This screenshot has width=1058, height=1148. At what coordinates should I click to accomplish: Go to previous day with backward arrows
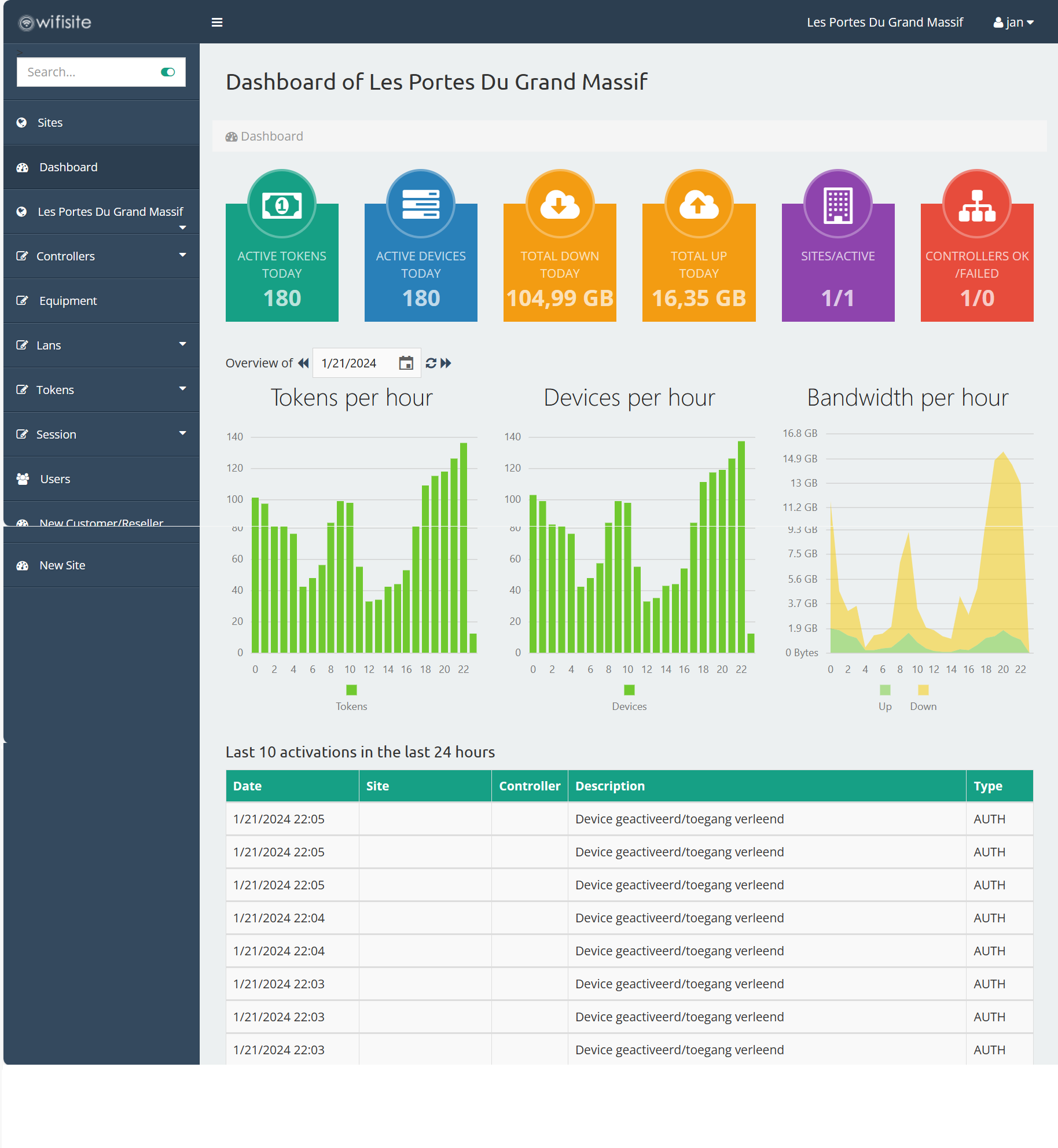(303, 363)
